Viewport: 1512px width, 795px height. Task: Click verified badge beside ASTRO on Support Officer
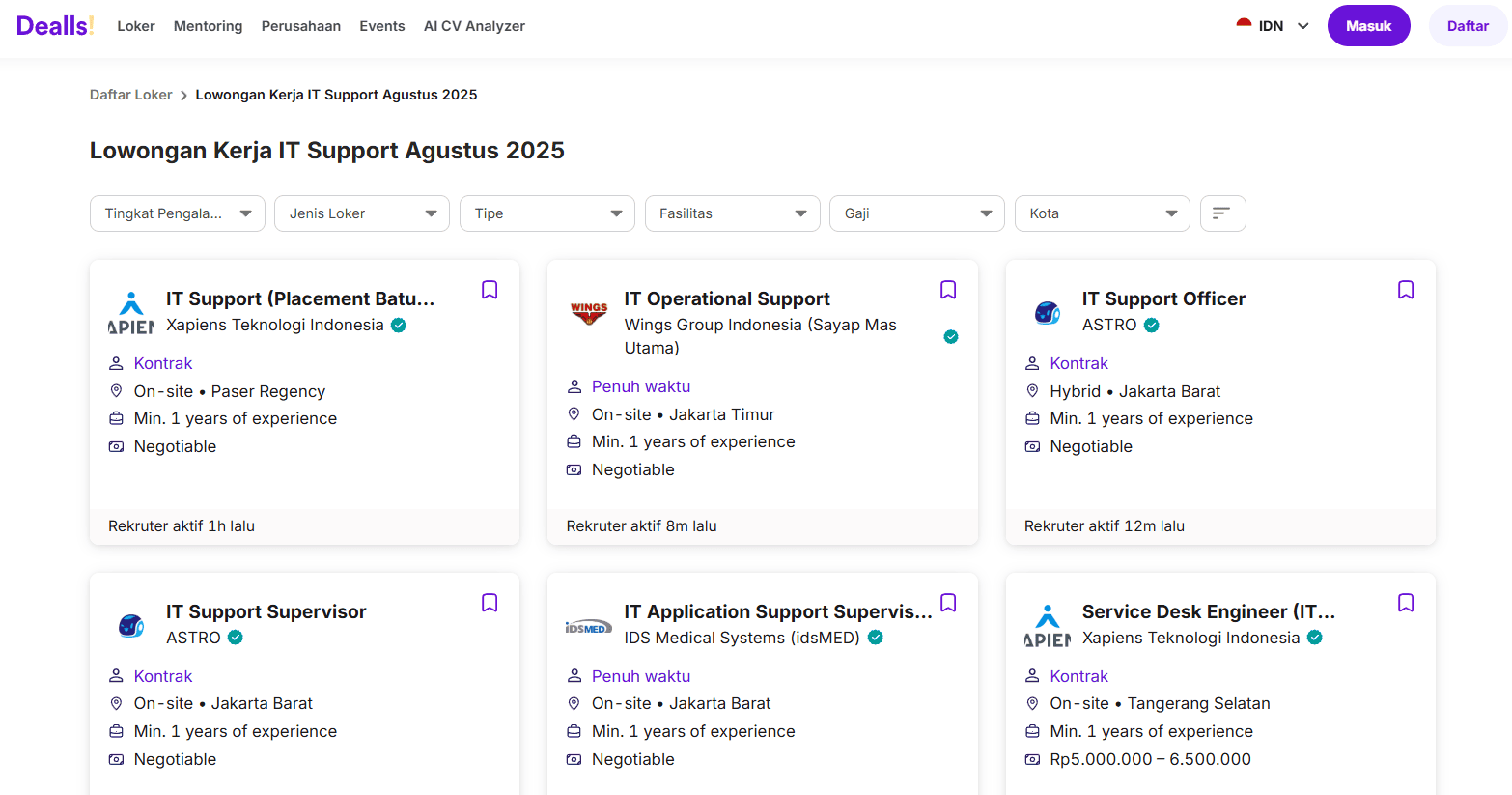1152,326
